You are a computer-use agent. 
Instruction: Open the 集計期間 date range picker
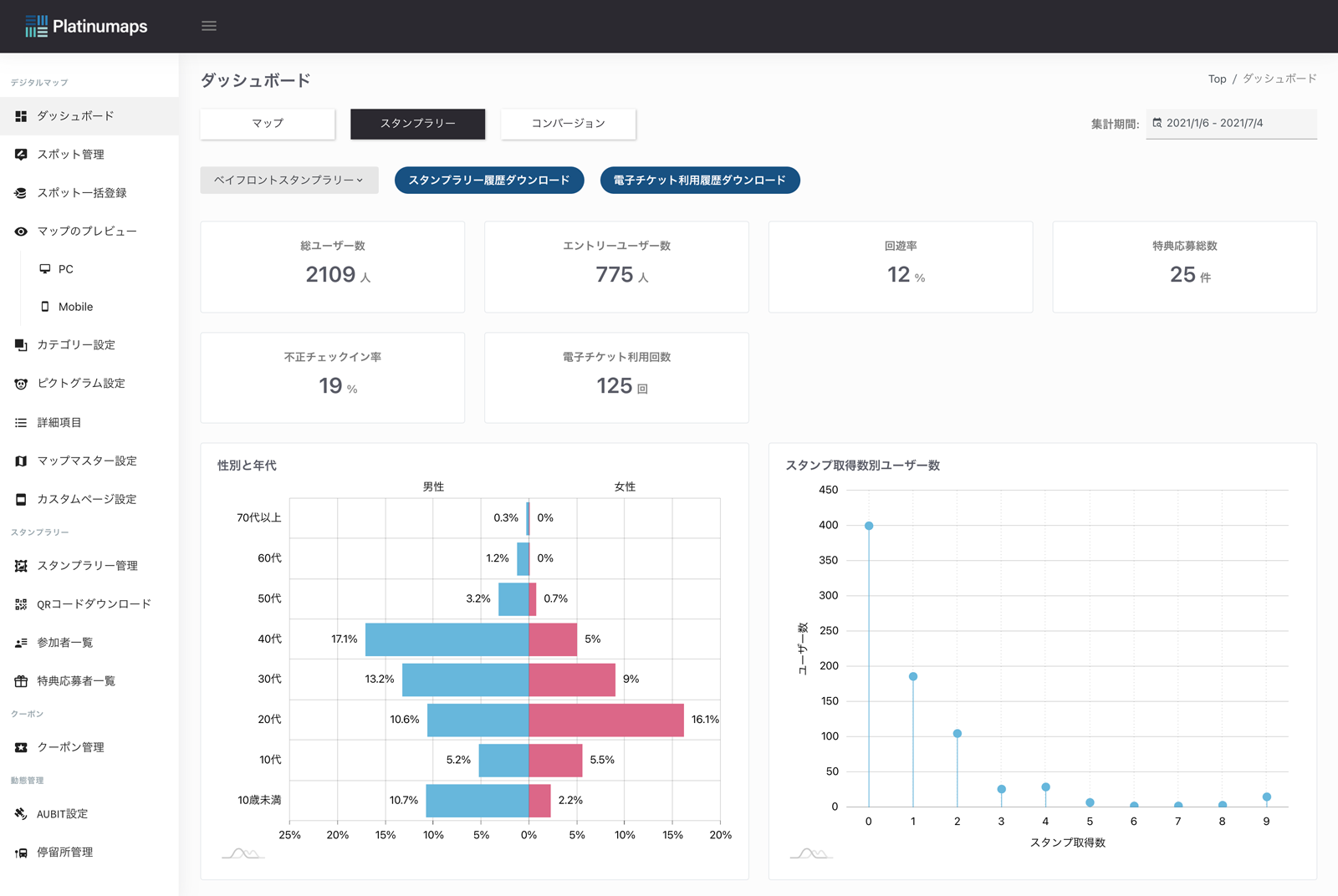(x=1230, y=123)
